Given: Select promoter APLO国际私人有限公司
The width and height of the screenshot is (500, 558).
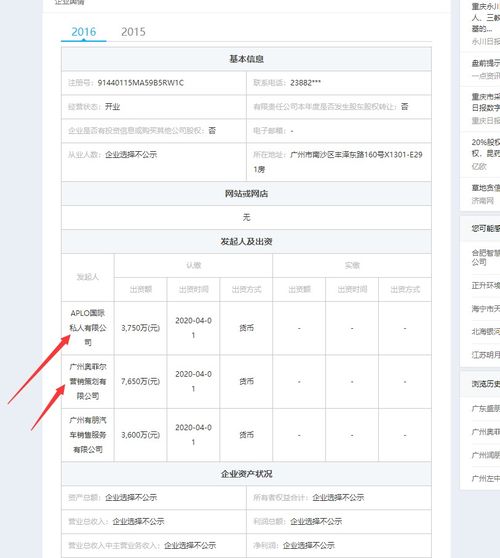Looking at the screenshot, I should click(x=88, y=328).
